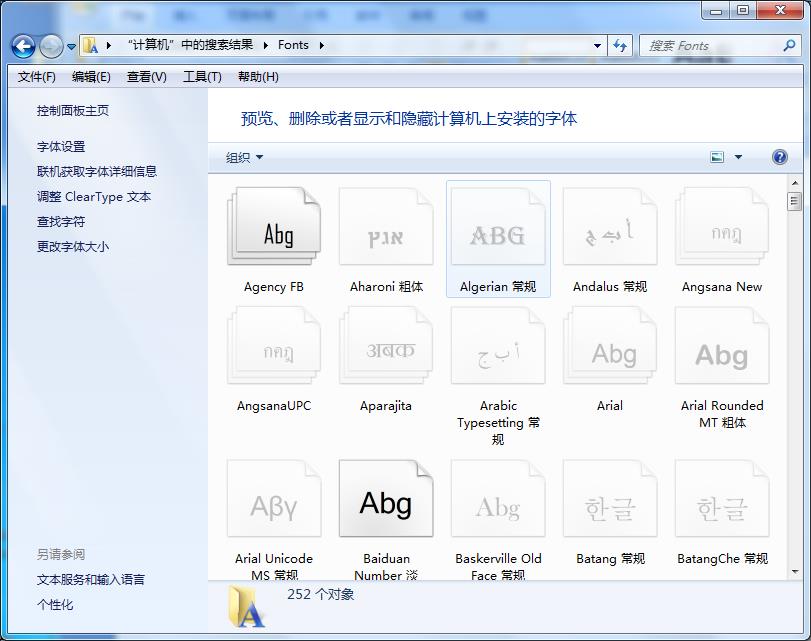Select the Baiduan Number font icon

(x=386, y=499)
